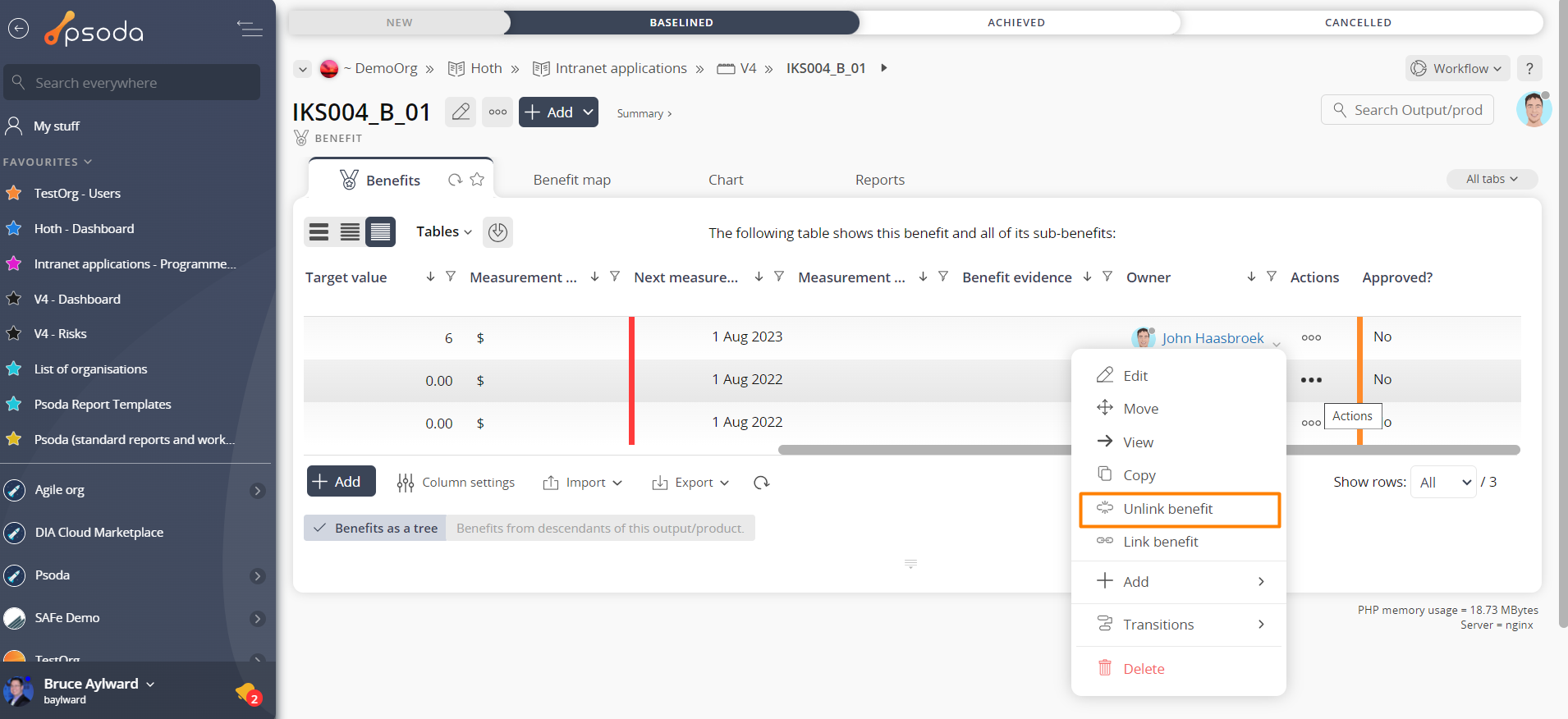
Task: Switch to the Reports tab
Action: point(879,180)
